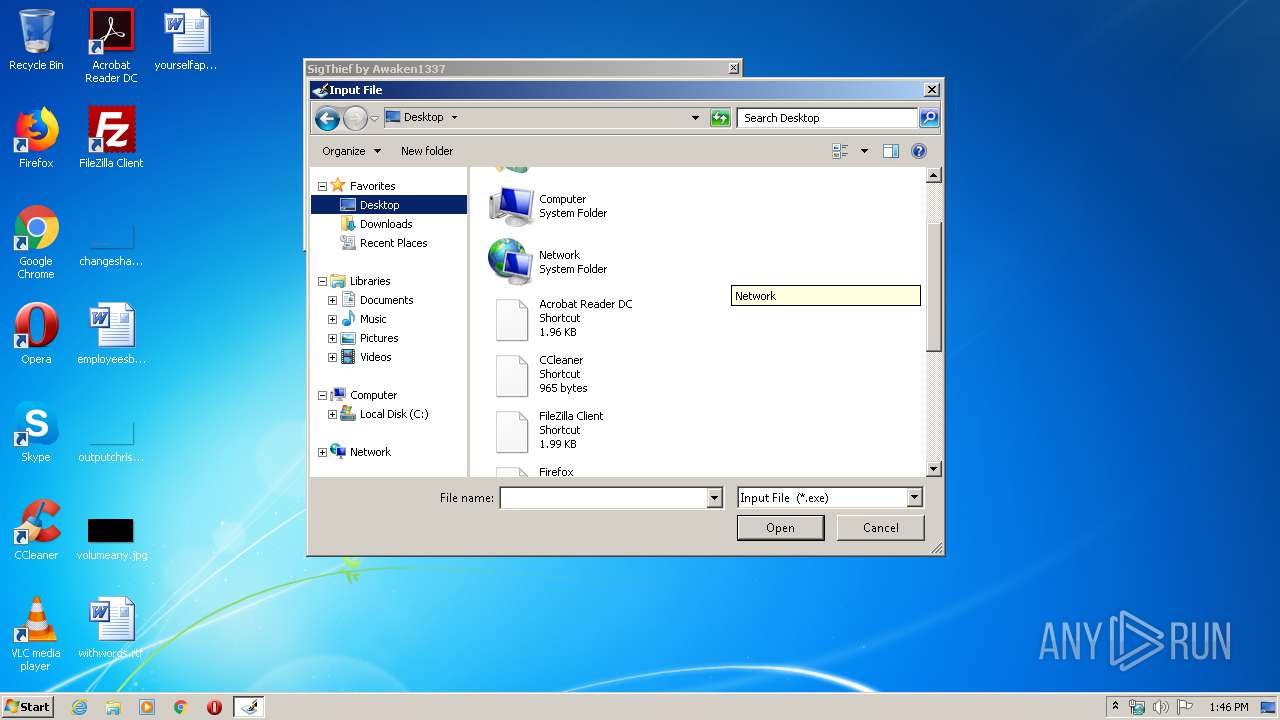This screenshot has width=1280, height=720.
Task: Expand the Music library node
Action: pyautogui.click(x=332, y=319)
